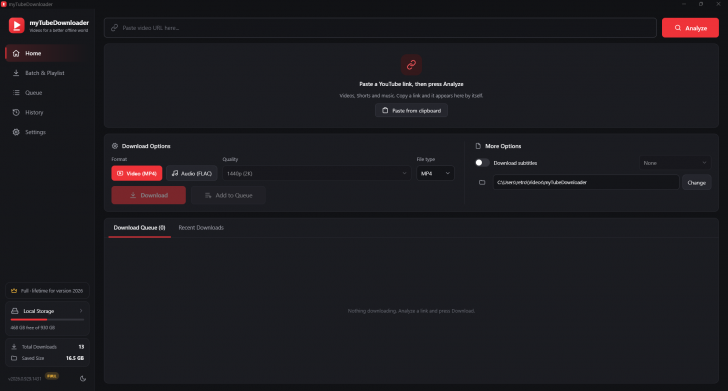Open the subtitles language None dropdown
This screenshot has height=391, width=728.
coord(675,163)
